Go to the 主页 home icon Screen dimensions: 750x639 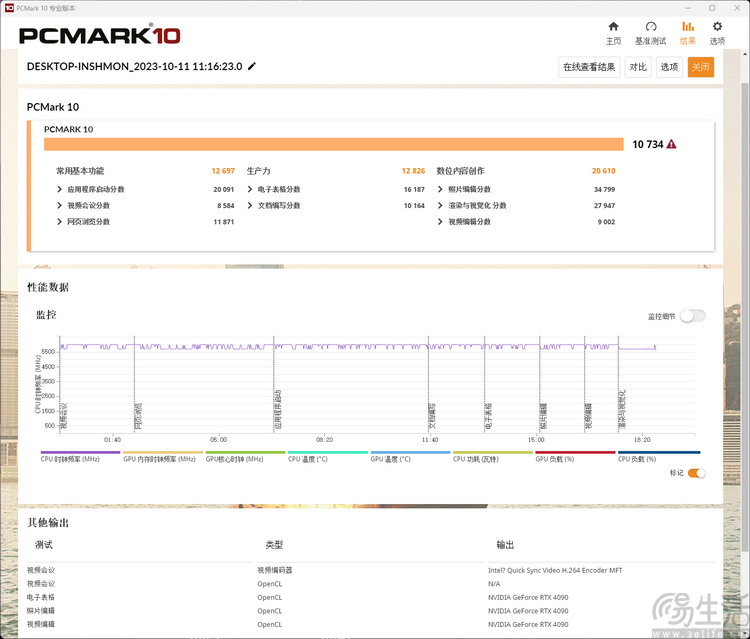click(613, 26)
